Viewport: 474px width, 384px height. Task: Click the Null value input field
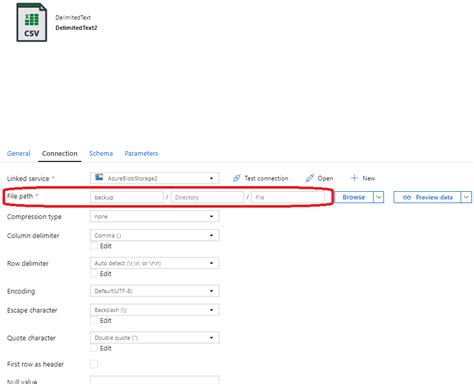pyautogui.click(x=155, y=380)
